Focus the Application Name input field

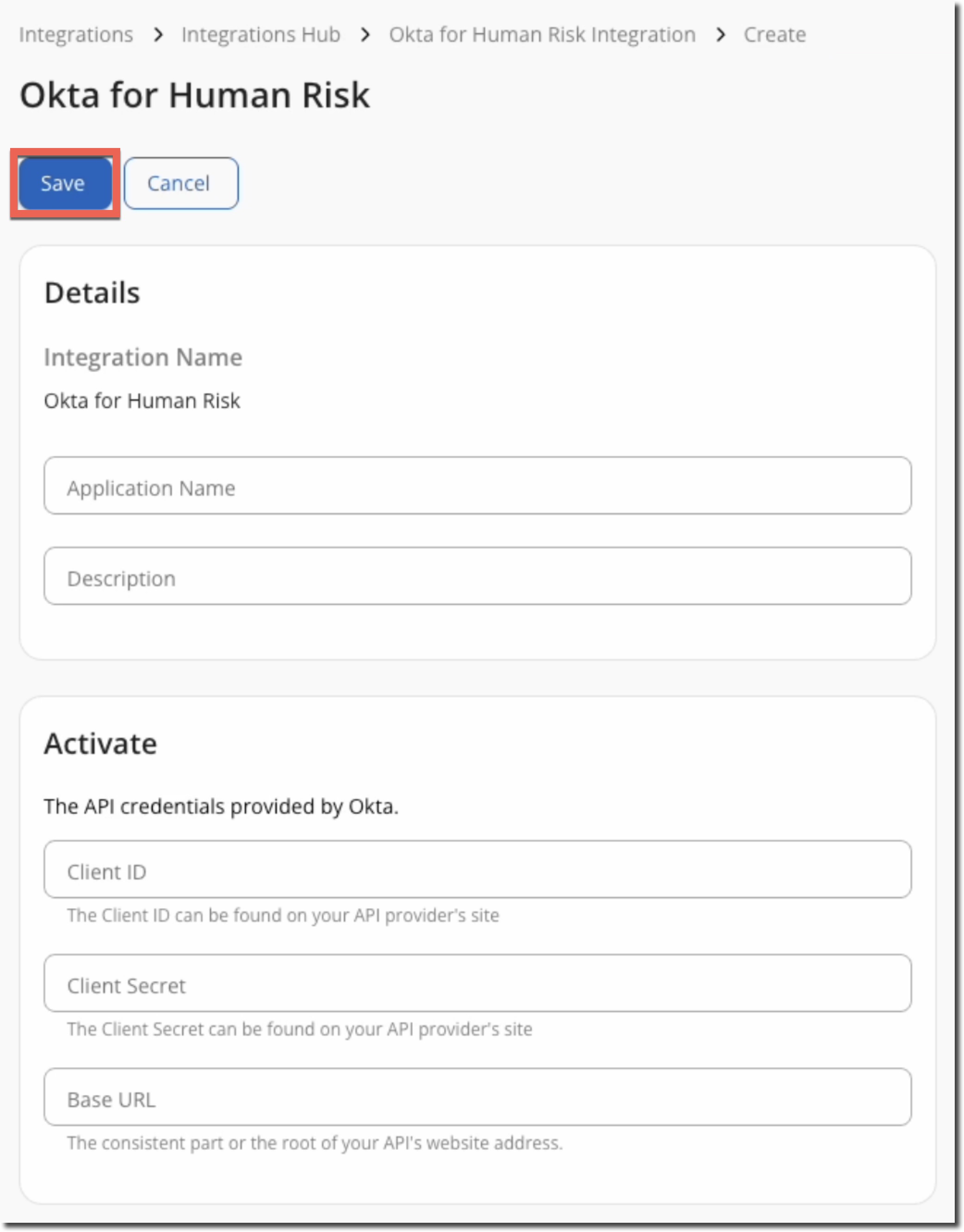tap(477, 486)
